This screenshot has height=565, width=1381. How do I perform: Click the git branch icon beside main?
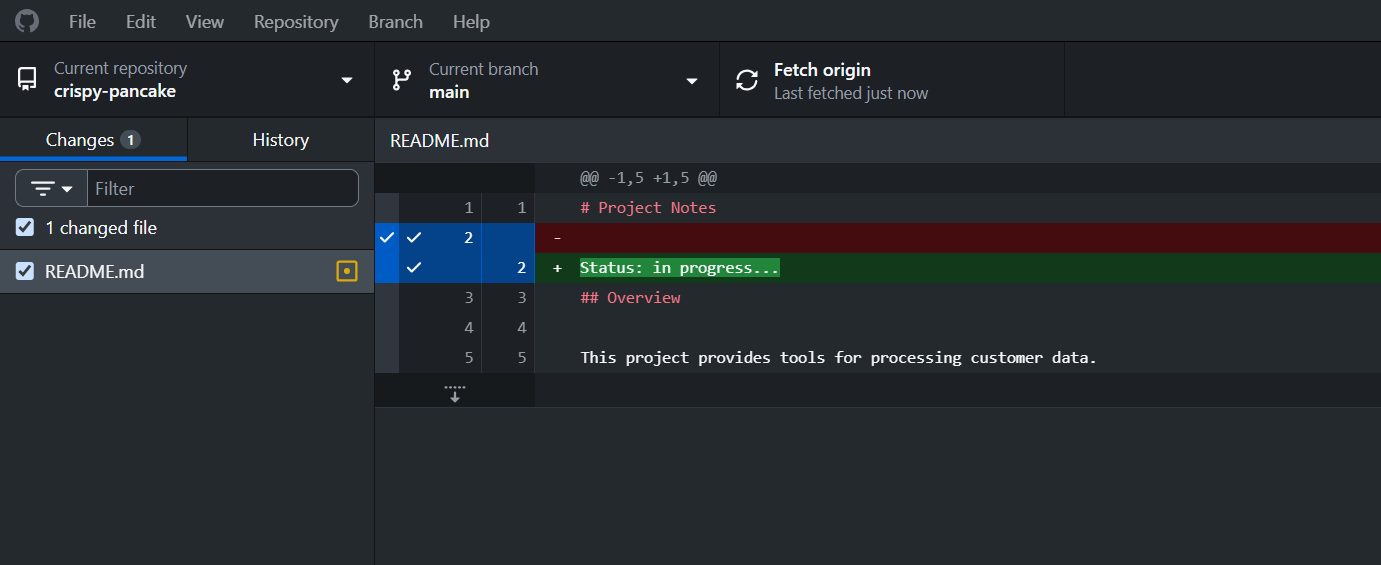(x=402, y=80)
